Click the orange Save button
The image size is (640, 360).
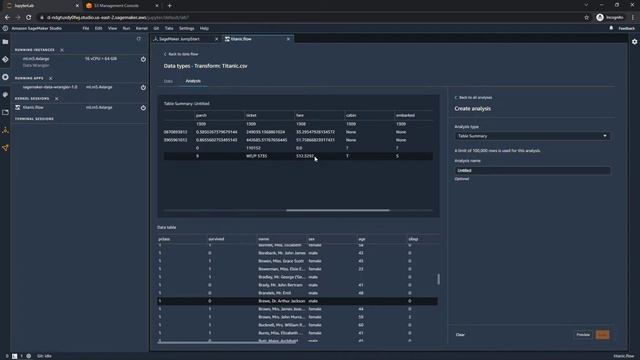(602, 335)
